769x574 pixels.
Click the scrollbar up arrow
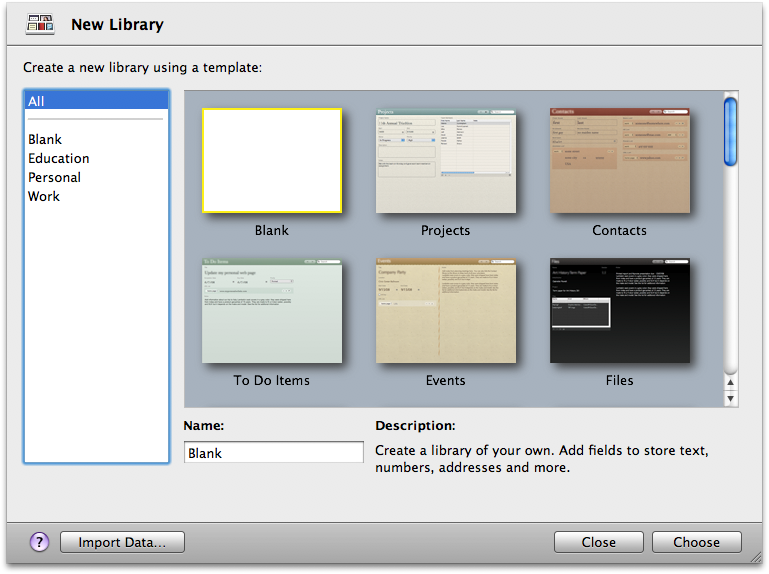coord(731,382)
